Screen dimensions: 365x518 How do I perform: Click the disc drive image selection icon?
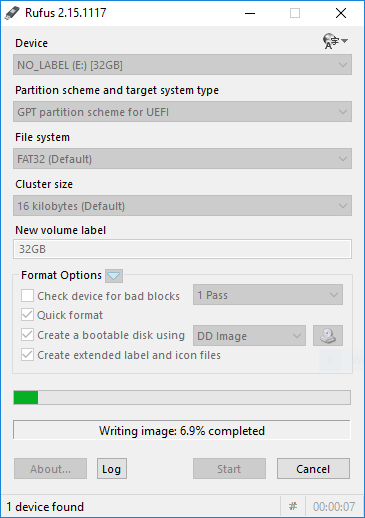[328, 335]
